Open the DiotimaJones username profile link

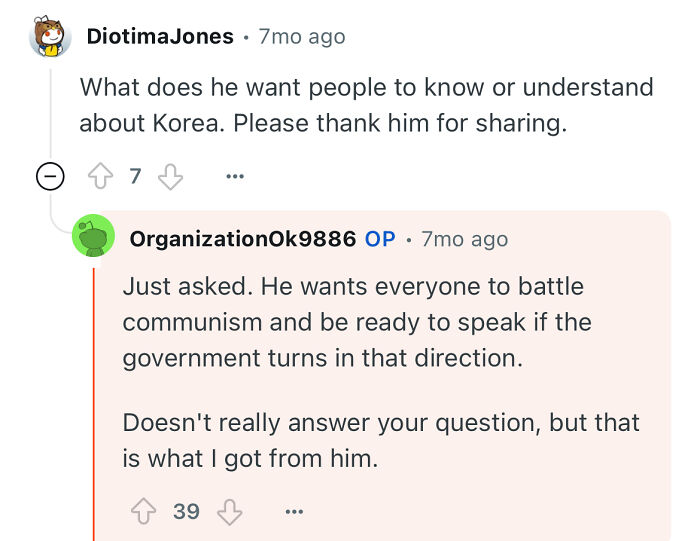[x=160, y=37]
